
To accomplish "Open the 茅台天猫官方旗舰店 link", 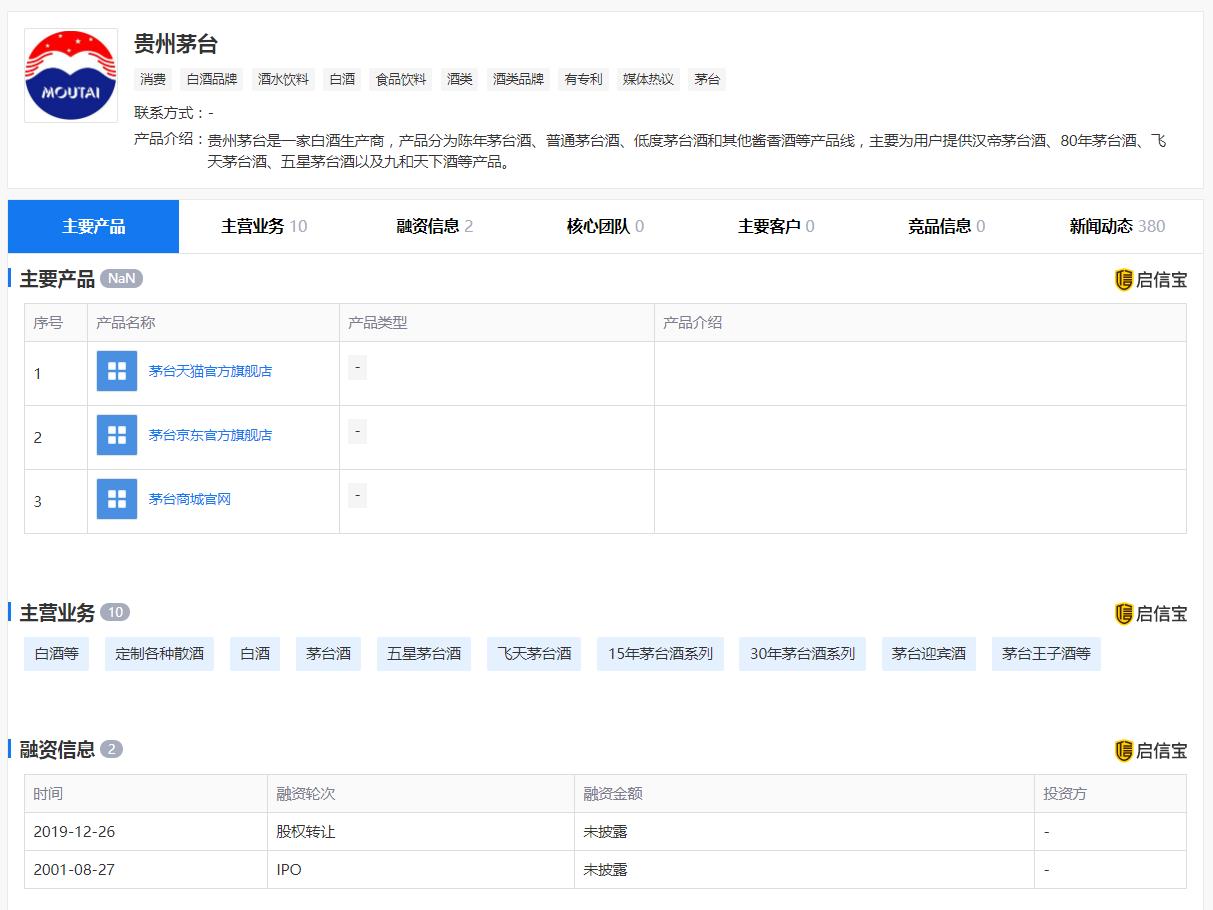I will pyautogui.click(x=210, y=371).
